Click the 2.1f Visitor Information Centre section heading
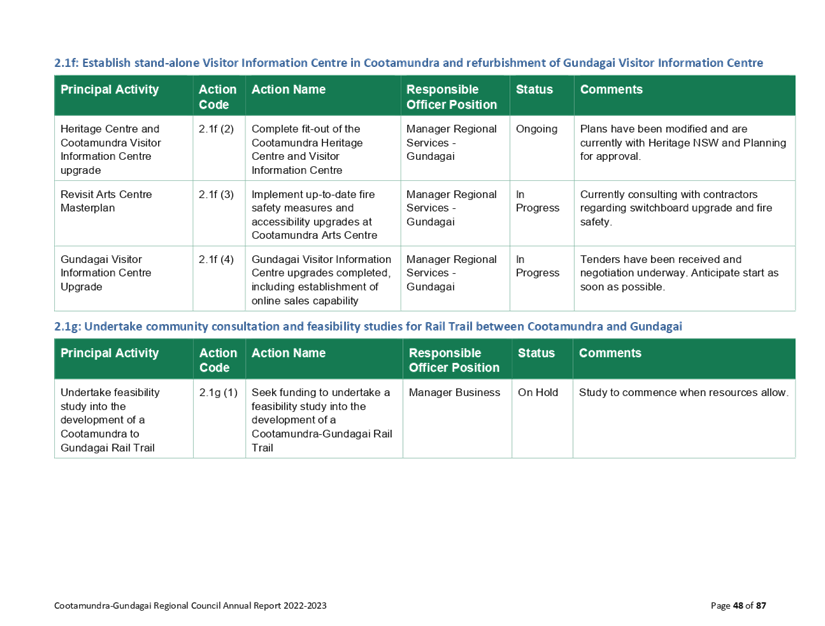The height and width of the screenshot is (626, 825). click(408, 63)
